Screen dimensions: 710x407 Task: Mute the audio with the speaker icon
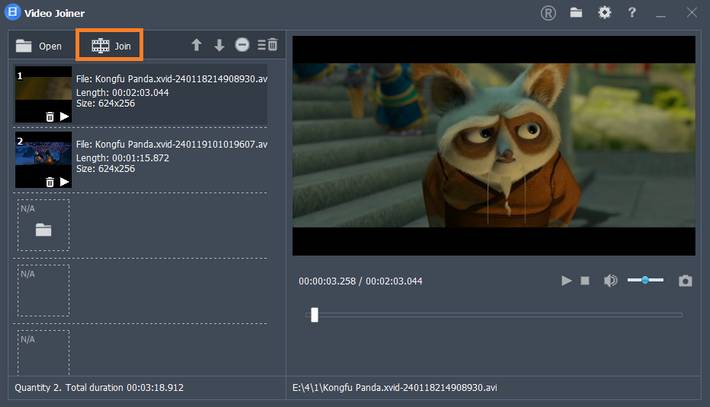point(610,281)
